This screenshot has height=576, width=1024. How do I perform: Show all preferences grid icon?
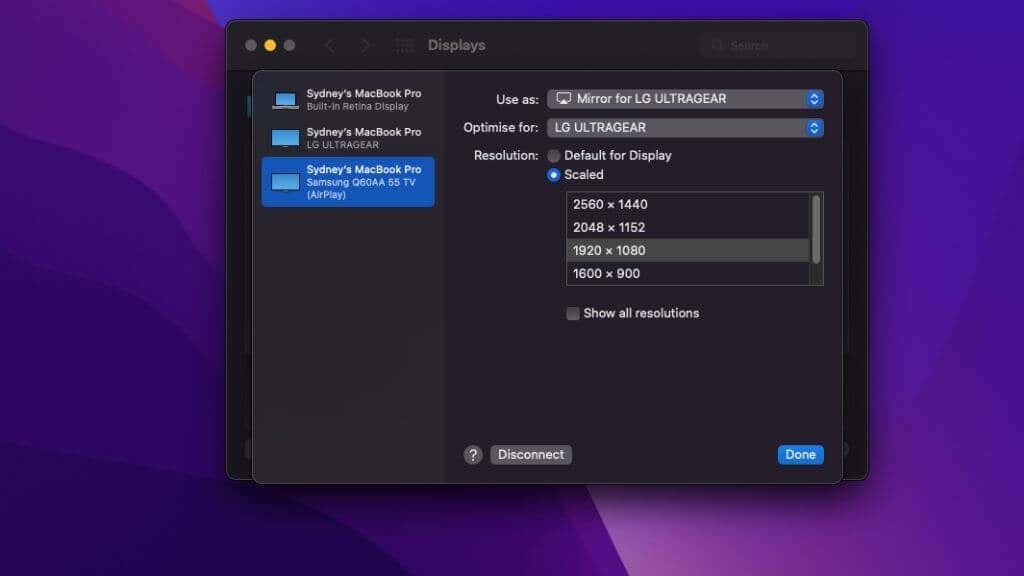(404, 45)
